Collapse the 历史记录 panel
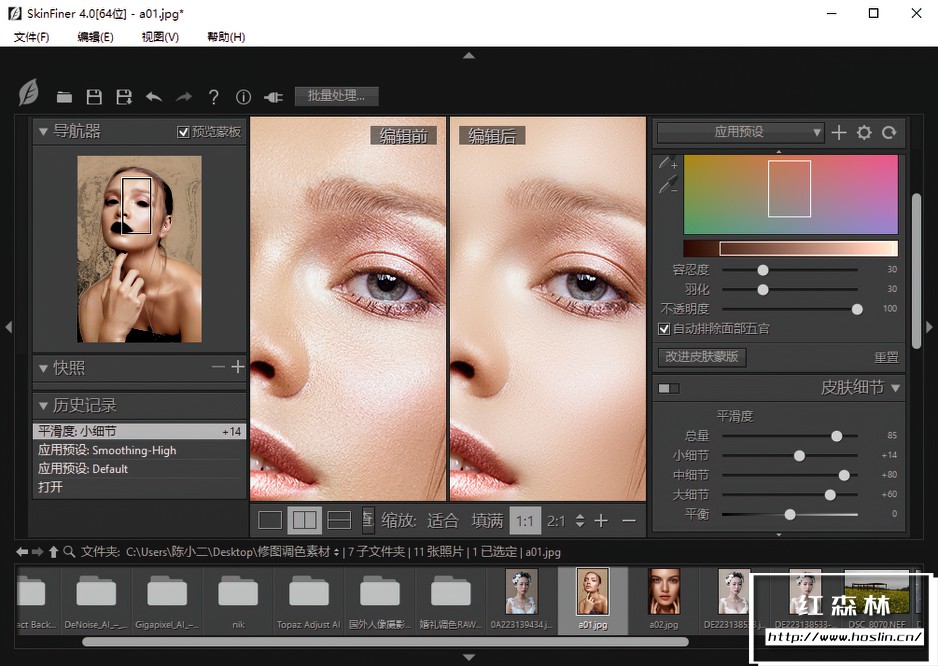Image resolution: width=938 pixels, height=666 pixels. point(43,405)
